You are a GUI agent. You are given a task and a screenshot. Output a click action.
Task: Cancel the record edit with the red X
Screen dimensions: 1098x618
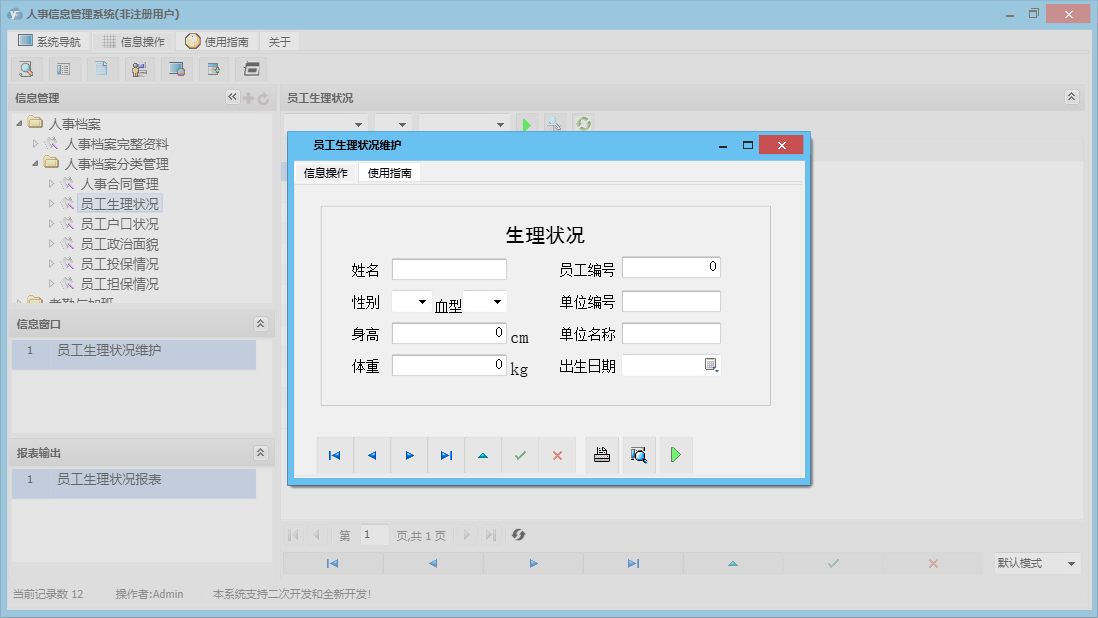(x=557, y=455)
